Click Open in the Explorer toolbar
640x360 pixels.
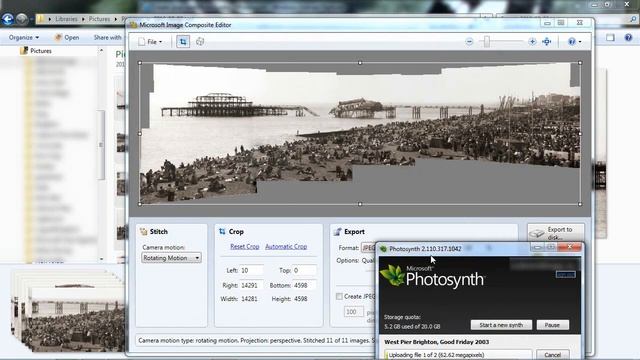point(67,38)
